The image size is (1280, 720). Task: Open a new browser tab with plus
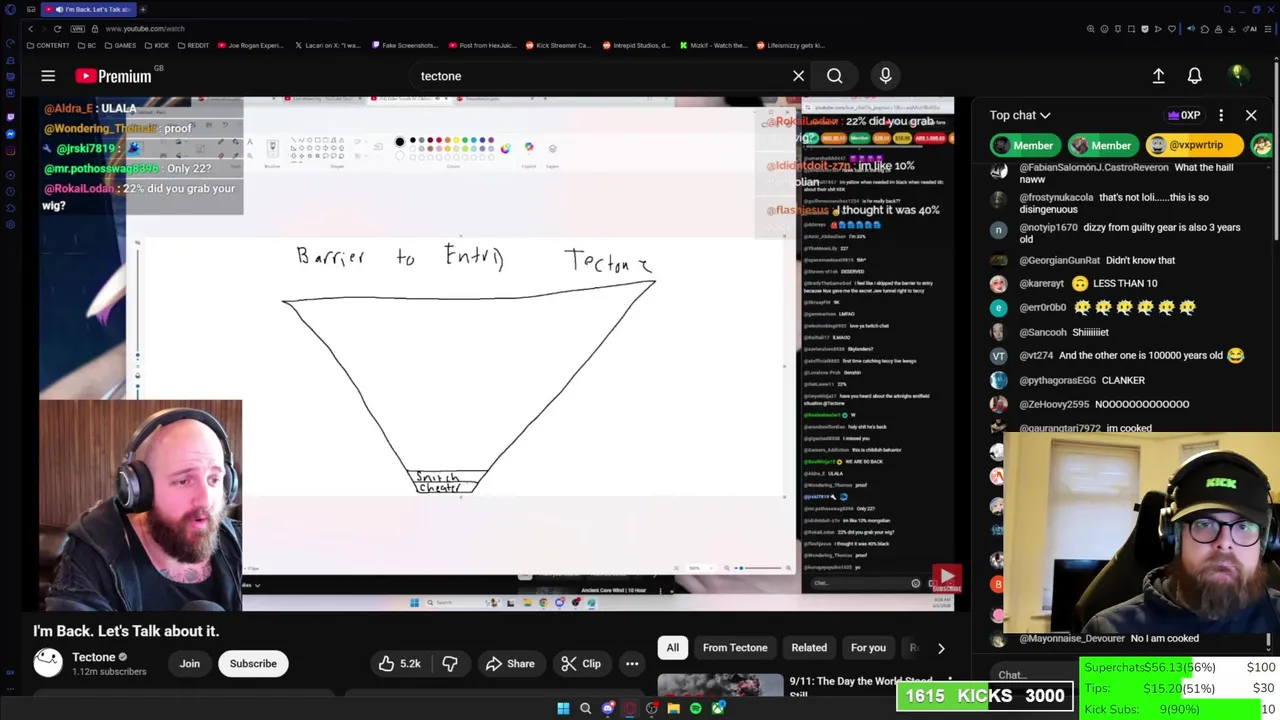click(x=143, y=9)
